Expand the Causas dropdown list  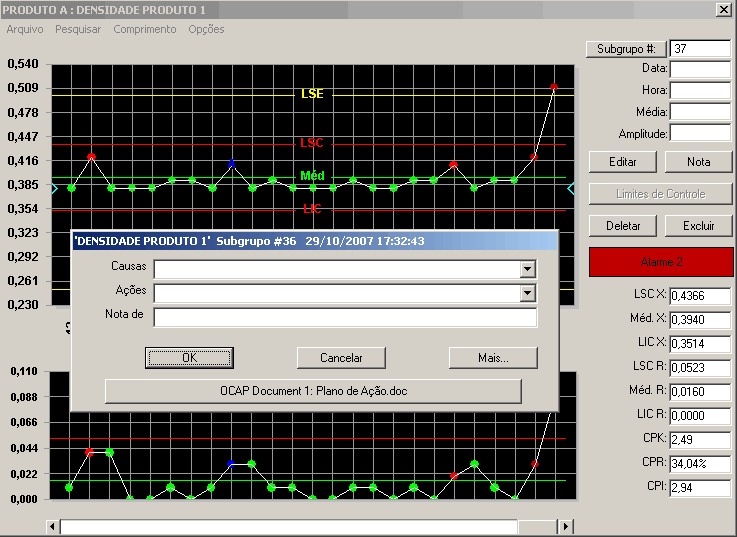528,269
